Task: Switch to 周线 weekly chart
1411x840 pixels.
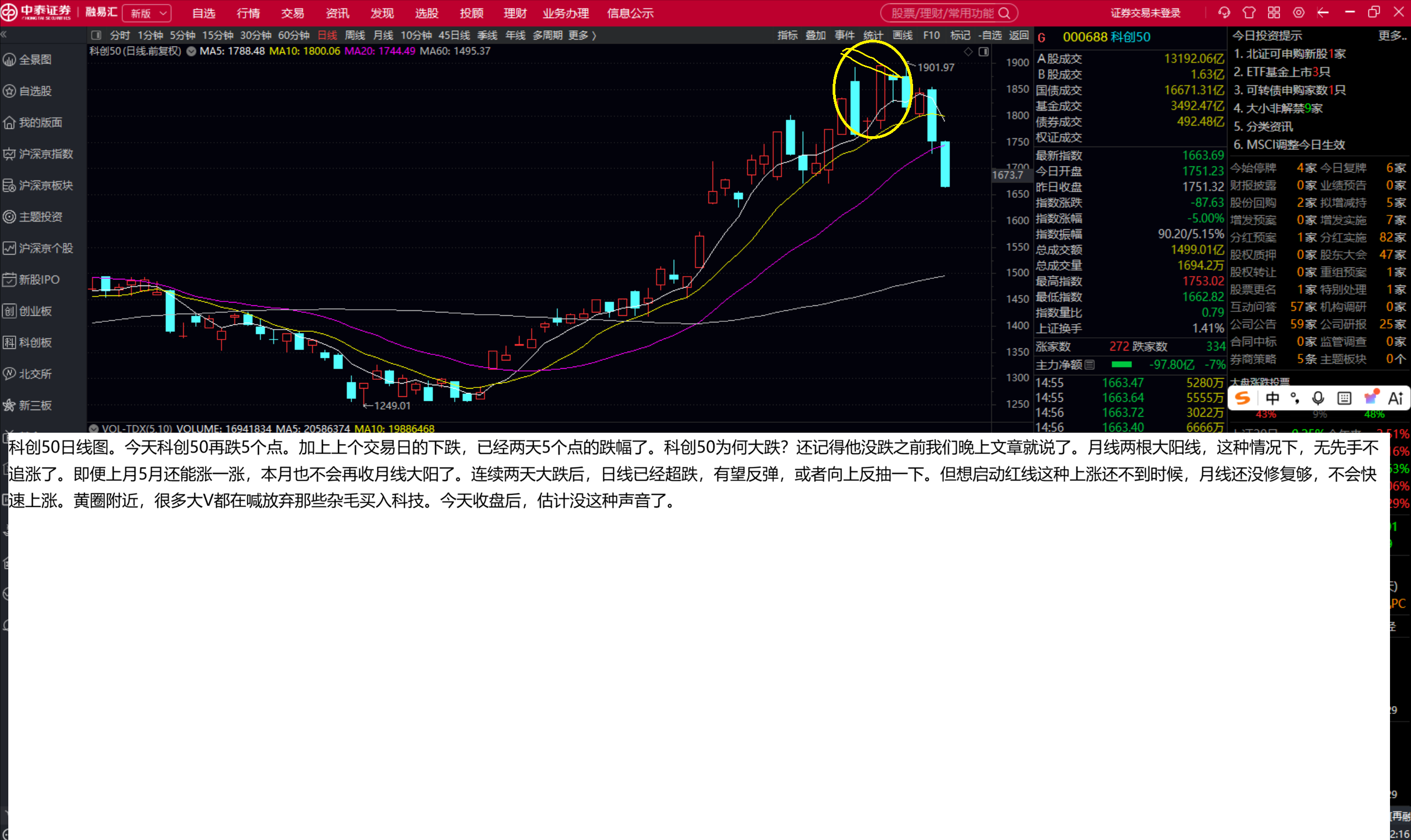Action: [x=355, y=35]
